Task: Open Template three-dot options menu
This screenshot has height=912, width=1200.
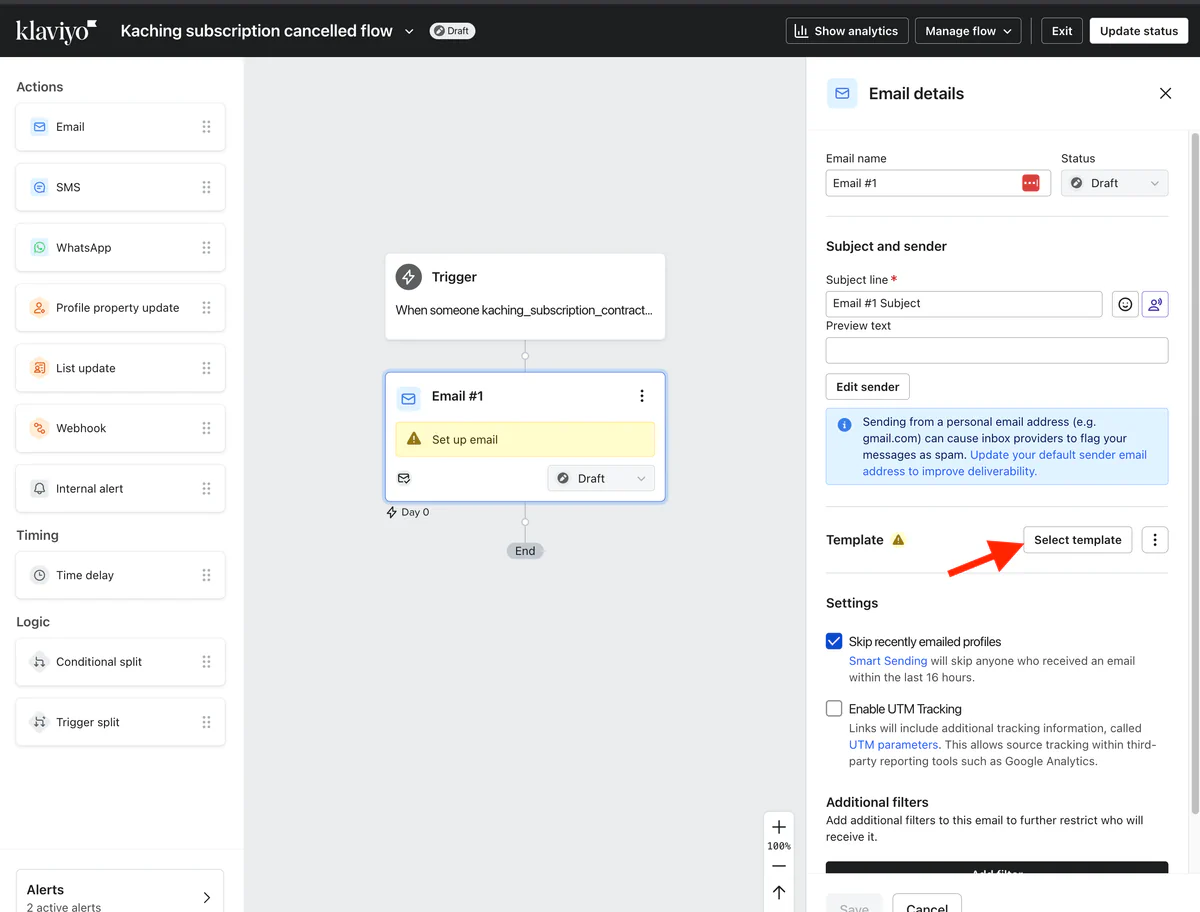Action: (1155, 540)
